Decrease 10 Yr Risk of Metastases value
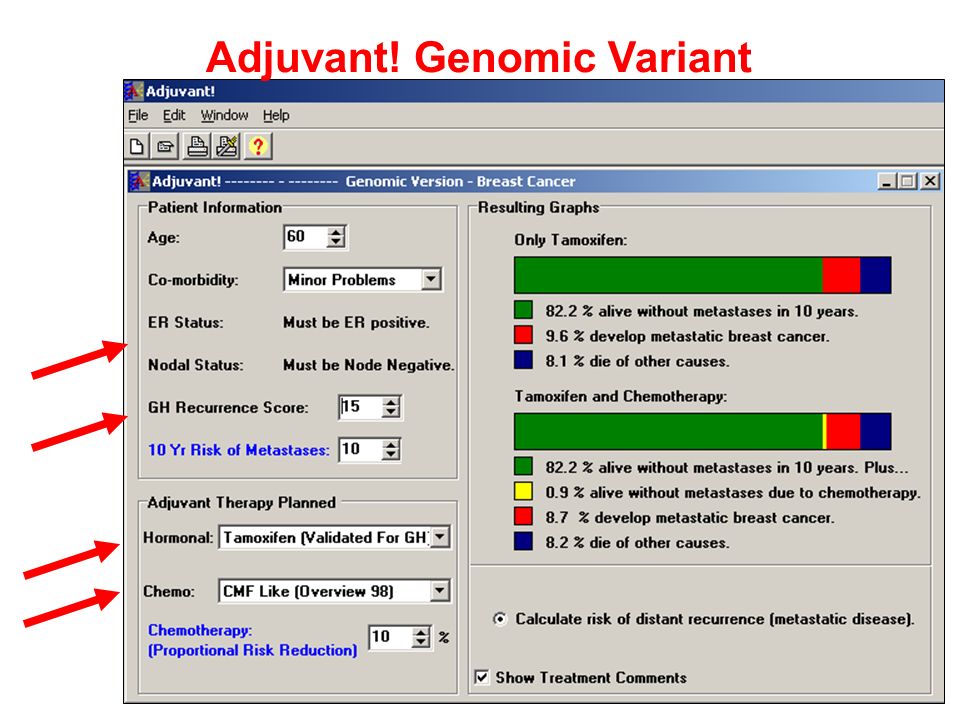960x720 pixels. point(391,455)
